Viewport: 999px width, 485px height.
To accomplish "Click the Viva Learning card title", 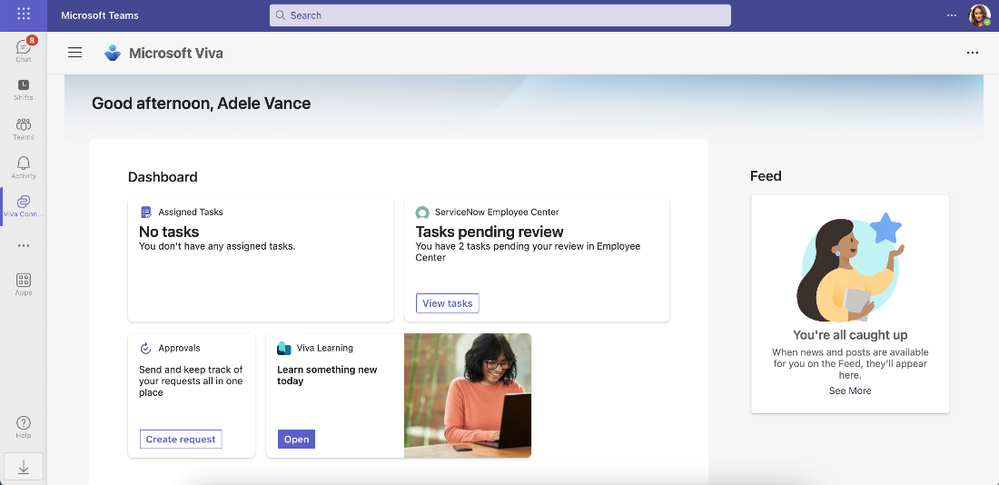I will click(x=325, y=348).
